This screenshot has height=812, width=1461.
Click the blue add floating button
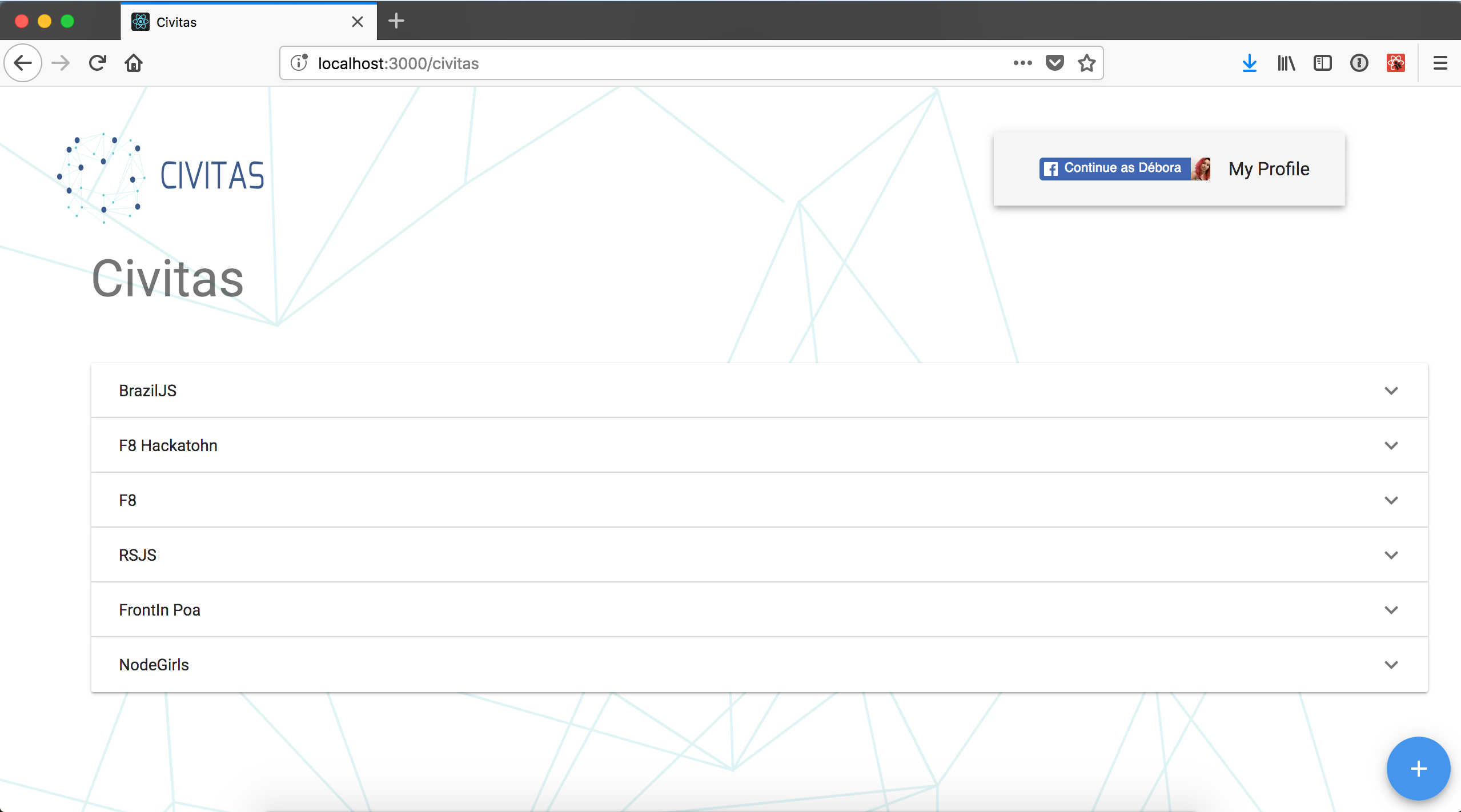(x=1418, y=769)
